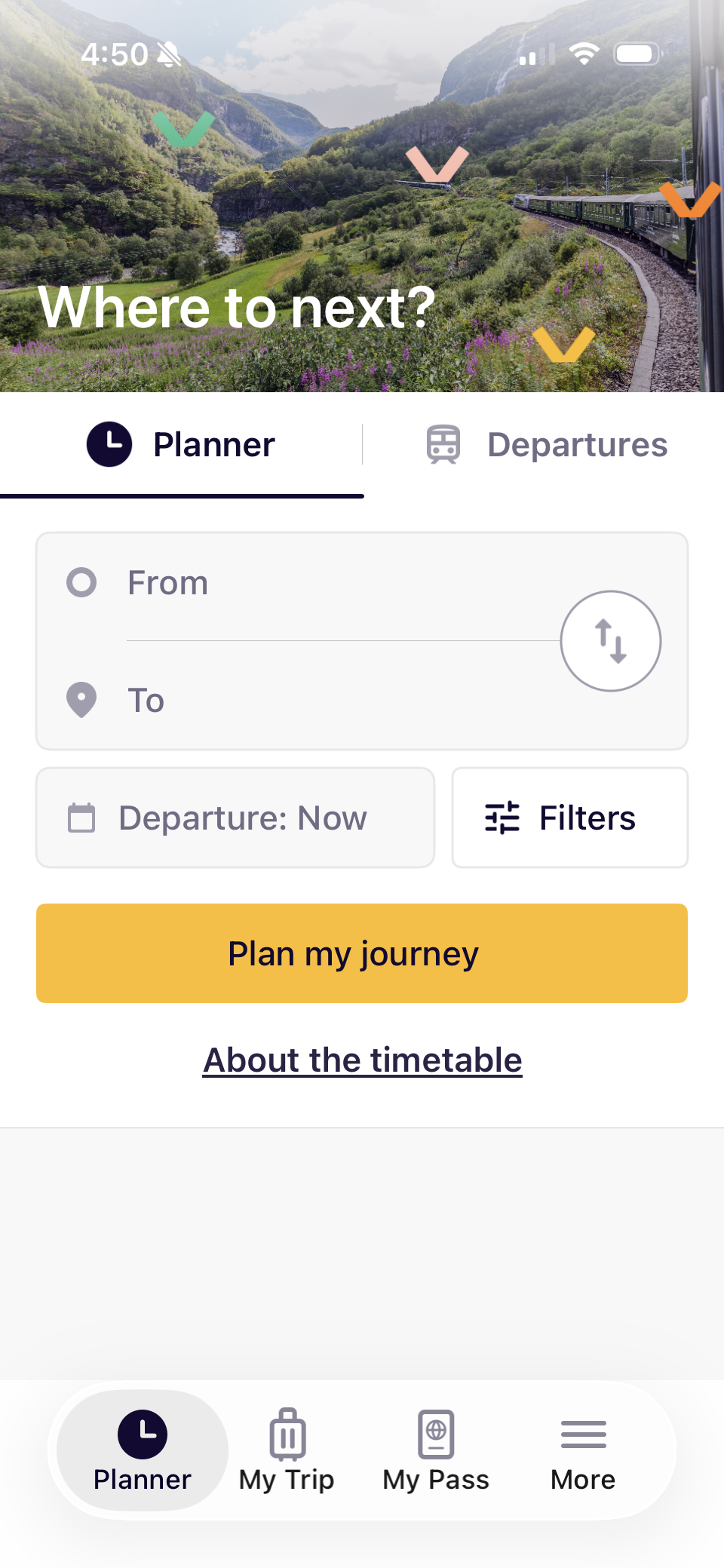The width and height of the screenshot is (724, 1568).
Task: Select the Planner tab at top
Action: coord(214,445)
